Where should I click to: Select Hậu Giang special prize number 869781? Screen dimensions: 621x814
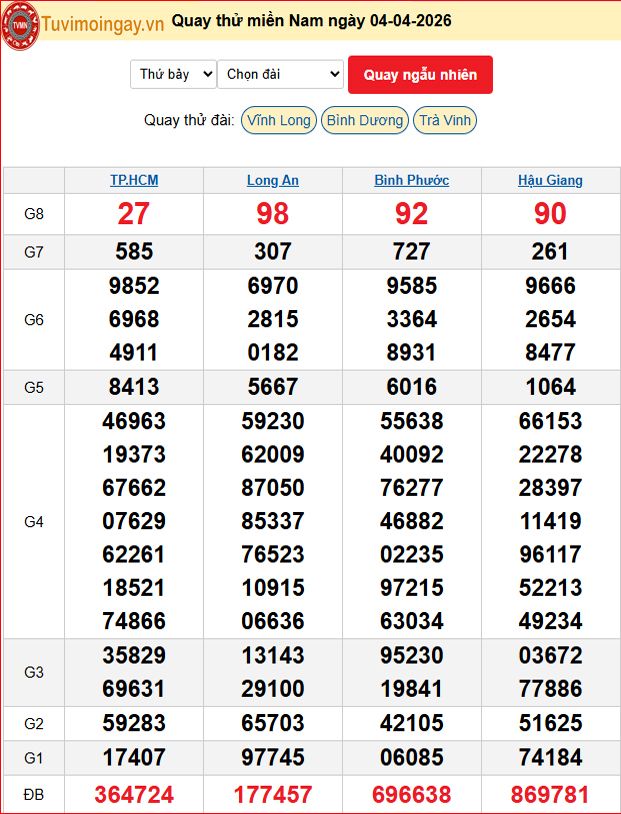tap(550, 795)
